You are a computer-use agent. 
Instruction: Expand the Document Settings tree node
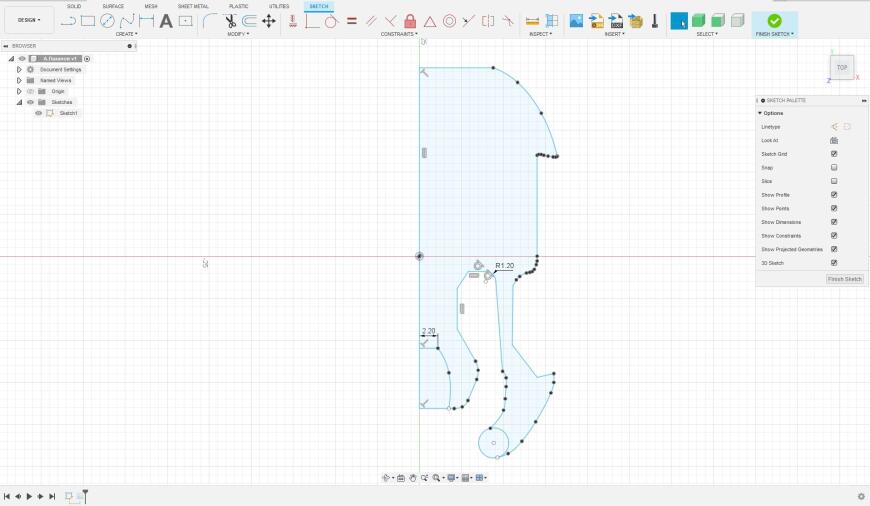19,69
